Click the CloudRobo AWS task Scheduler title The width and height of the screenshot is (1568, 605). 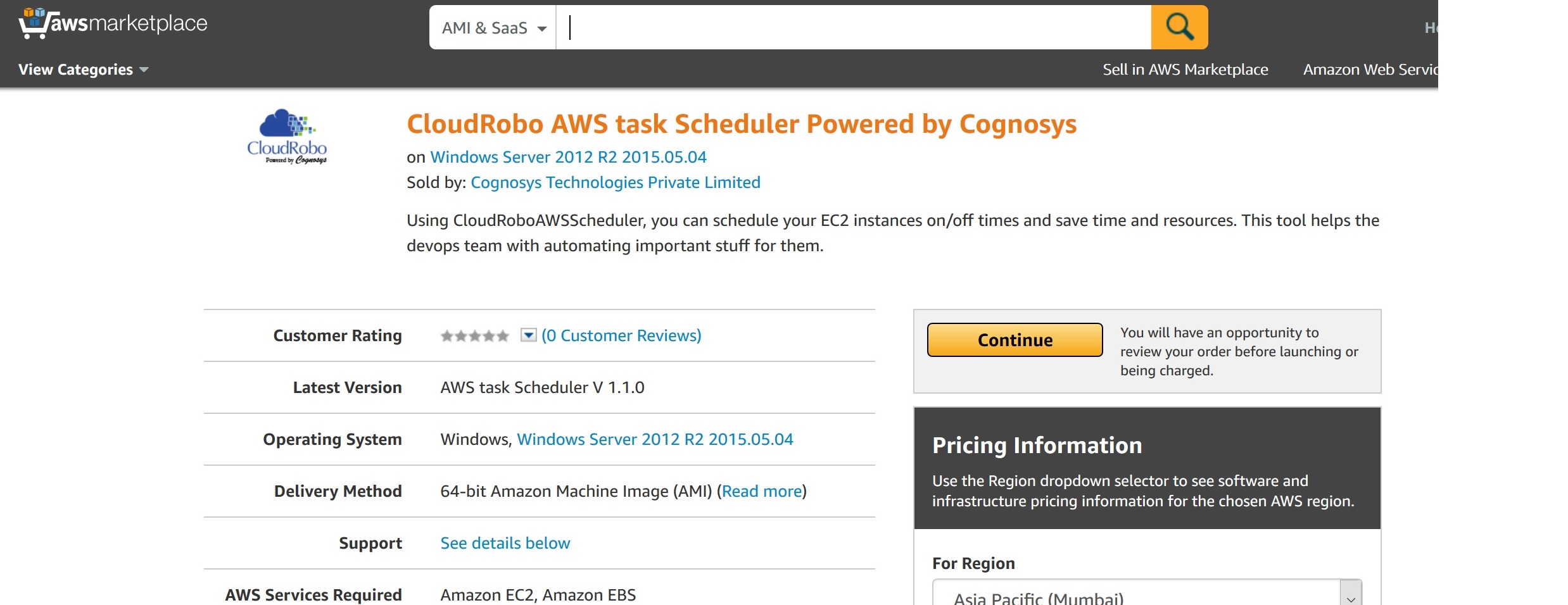tap(741, 124)
